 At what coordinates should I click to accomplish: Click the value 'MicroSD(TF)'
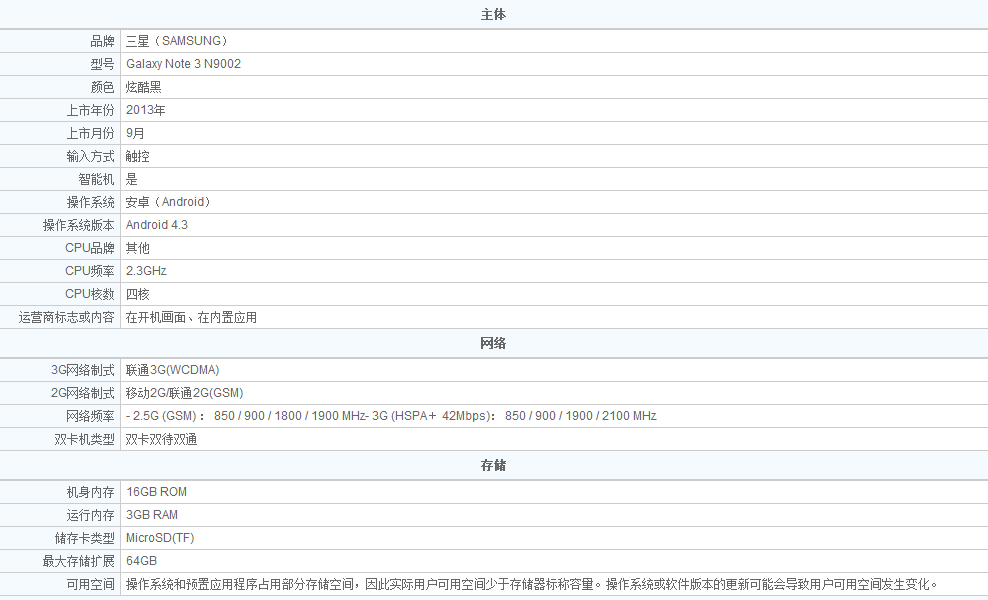160,538
